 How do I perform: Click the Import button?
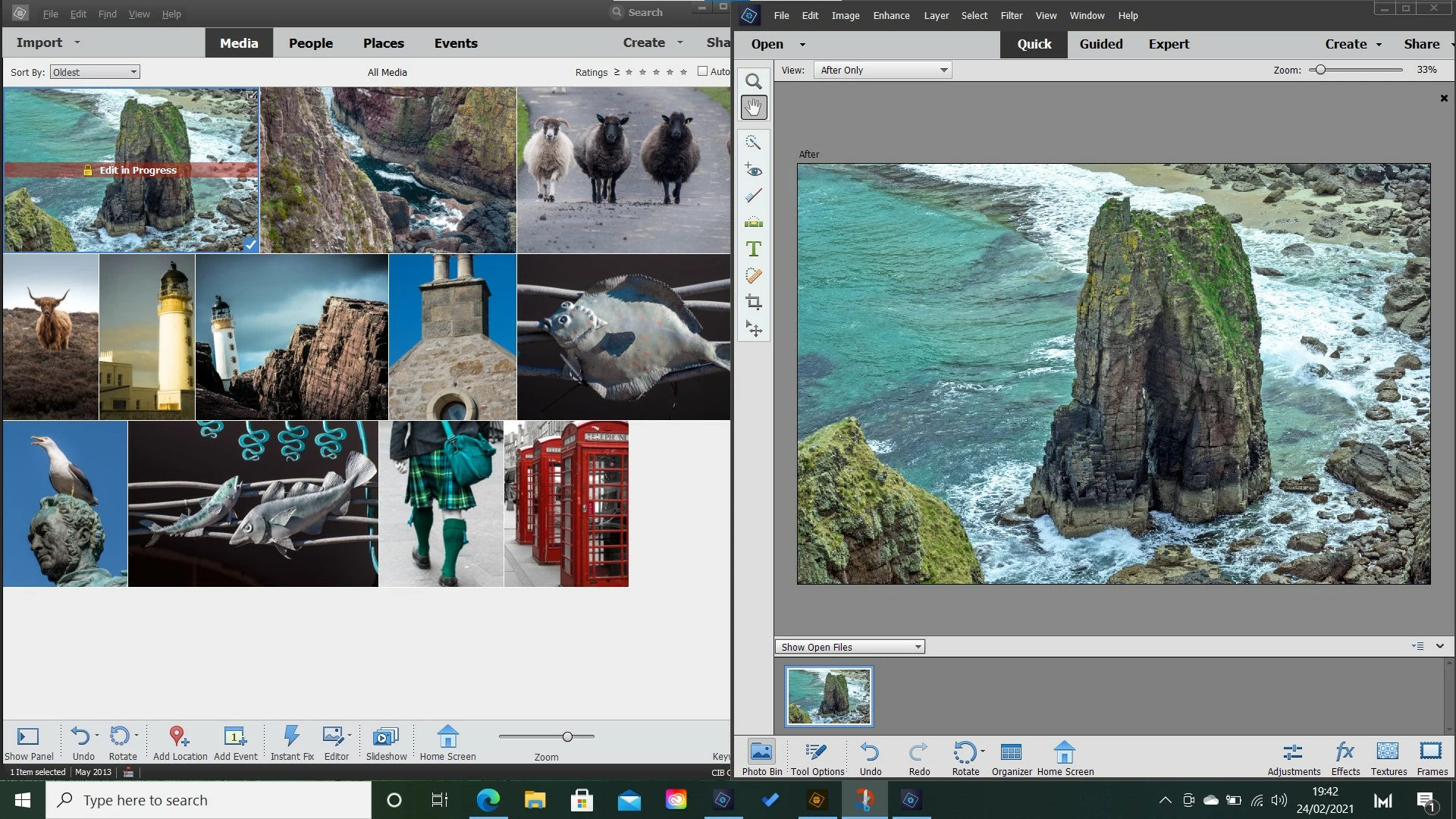pos(39,42)
